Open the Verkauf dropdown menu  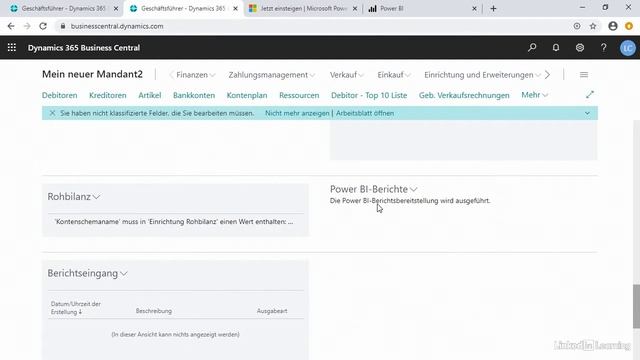(347, 75)
